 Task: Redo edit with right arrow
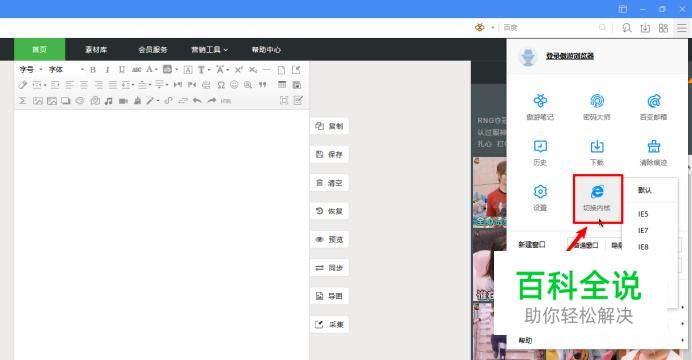(x=212, y=101)
